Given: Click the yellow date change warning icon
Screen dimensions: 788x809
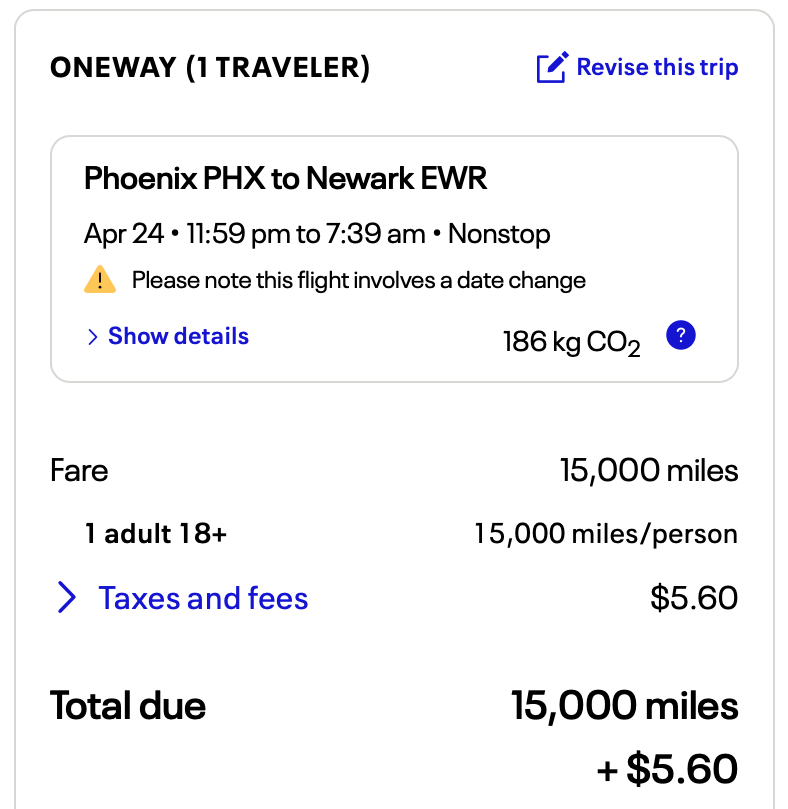Looking at the screenshot, I should pos(100,280).
